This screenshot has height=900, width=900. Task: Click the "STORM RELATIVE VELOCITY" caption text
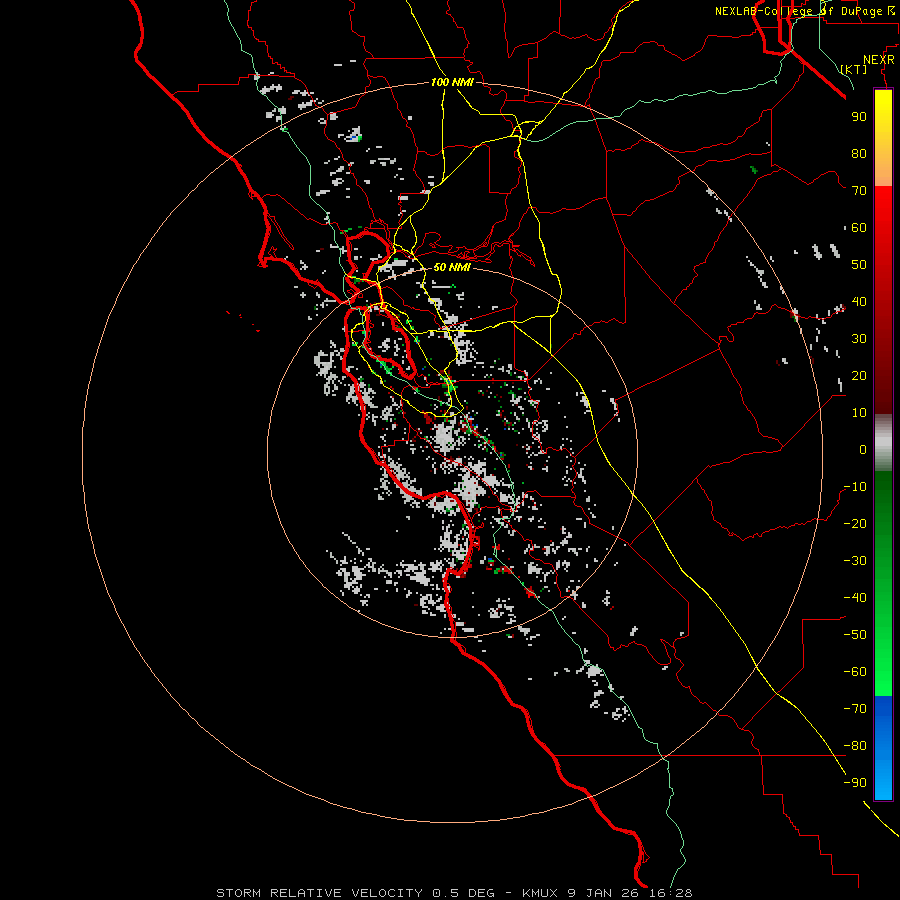321,893
